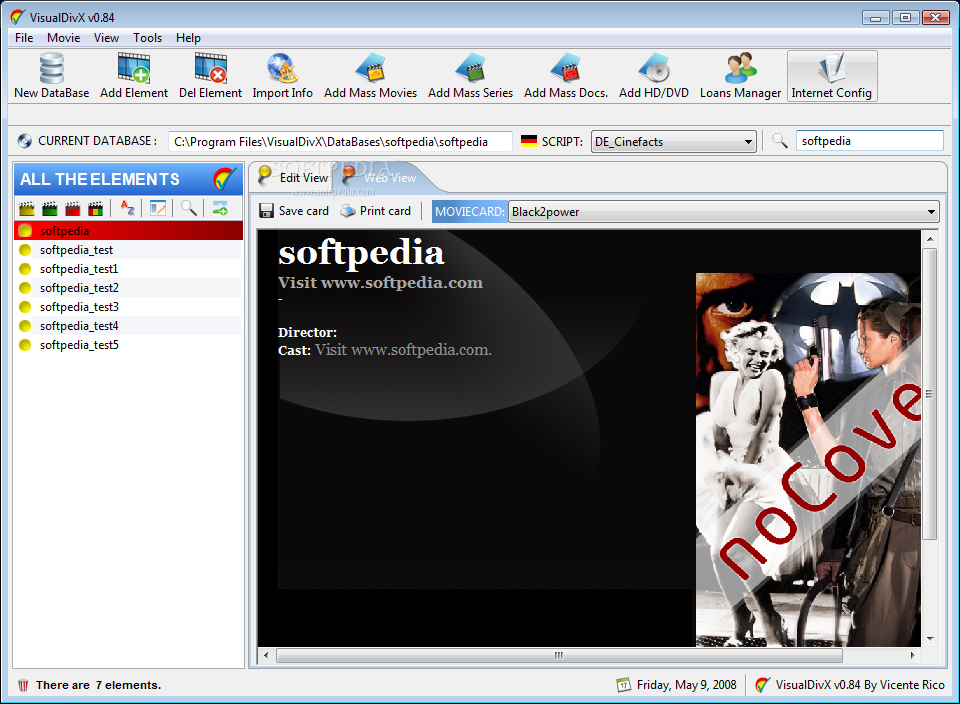The image size is (960, 704).
Task: Click Add Mass Docs. icon
Action: [x=566, y=68]
